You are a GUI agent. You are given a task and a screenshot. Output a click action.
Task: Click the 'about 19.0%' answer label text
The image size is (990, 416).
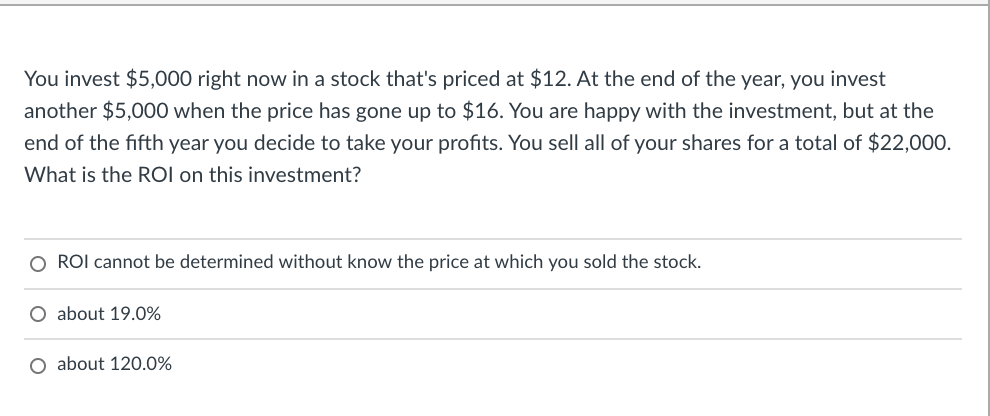(109, 314)
